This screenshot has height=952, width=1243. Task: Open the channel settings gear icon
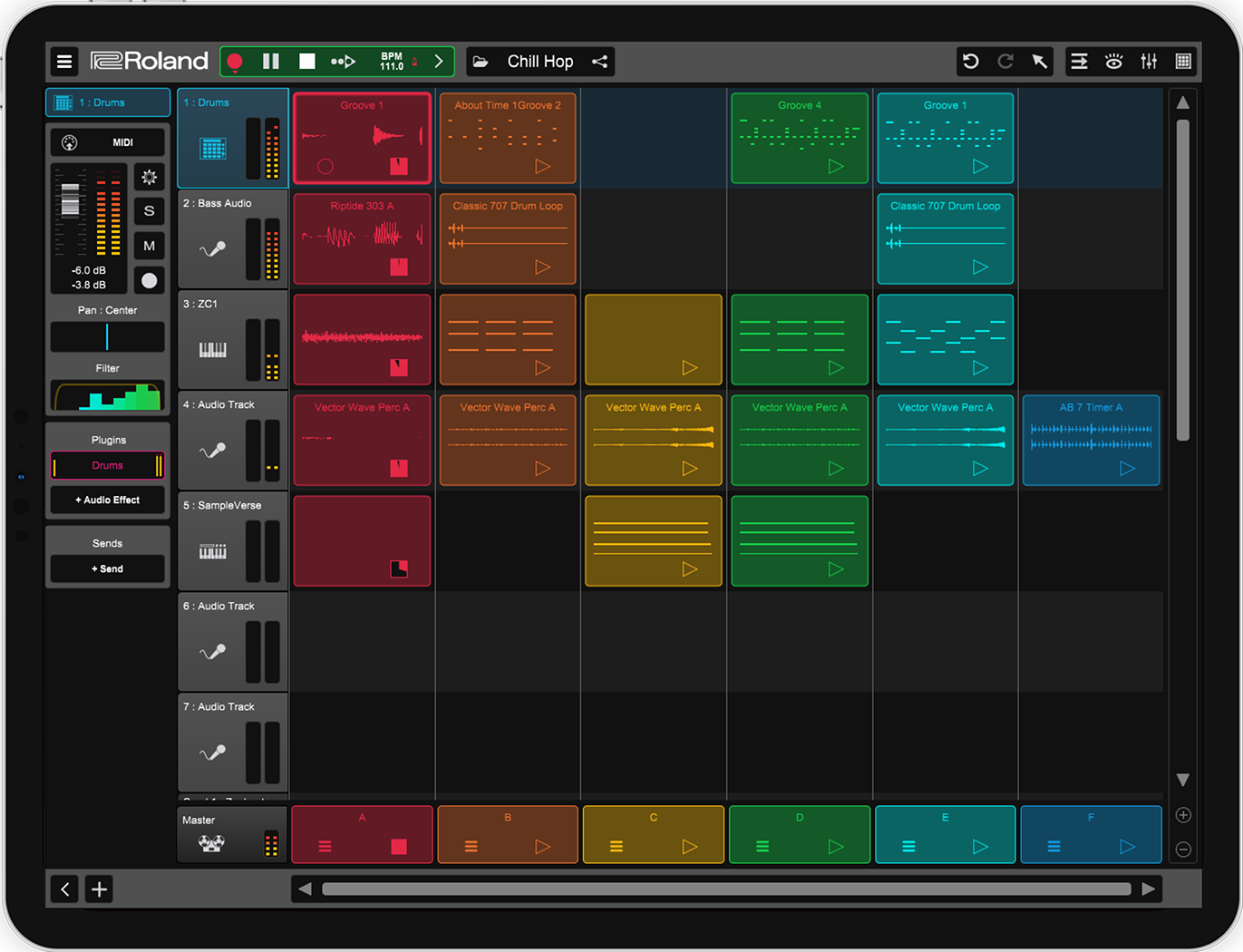point(150,178)
